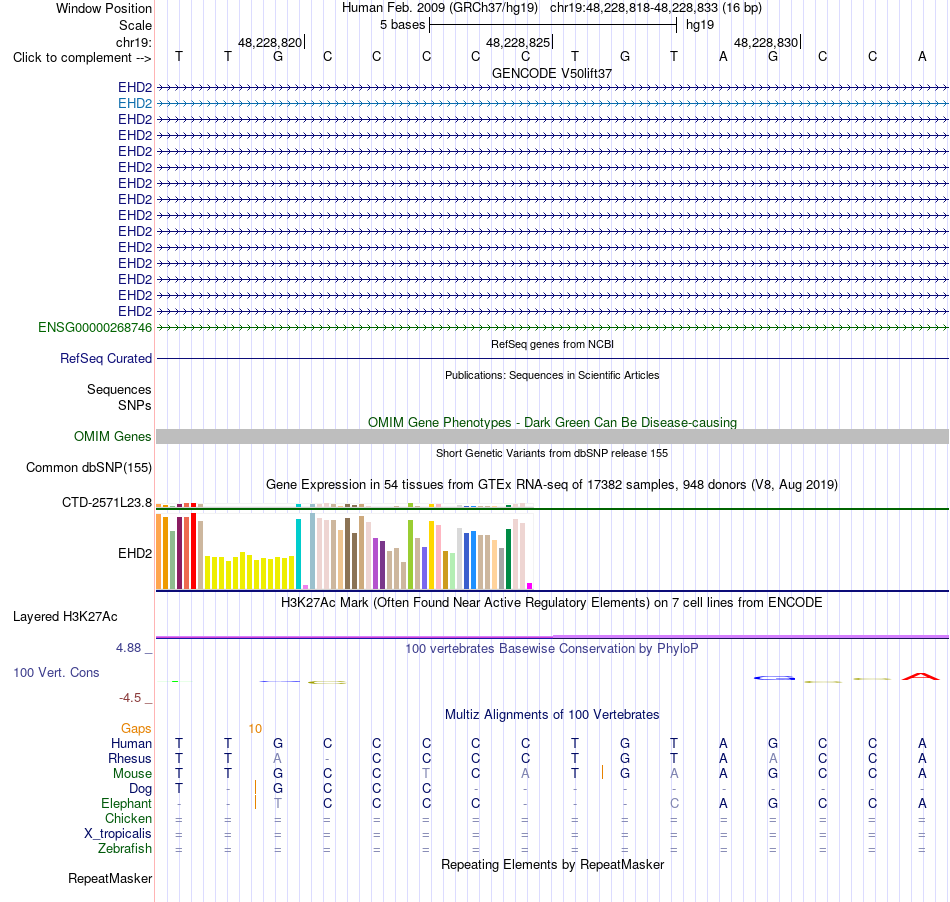Viewport: 950px width, 902px height.
Task: Select the Zebrafish species label
Action: pos(125,849)
